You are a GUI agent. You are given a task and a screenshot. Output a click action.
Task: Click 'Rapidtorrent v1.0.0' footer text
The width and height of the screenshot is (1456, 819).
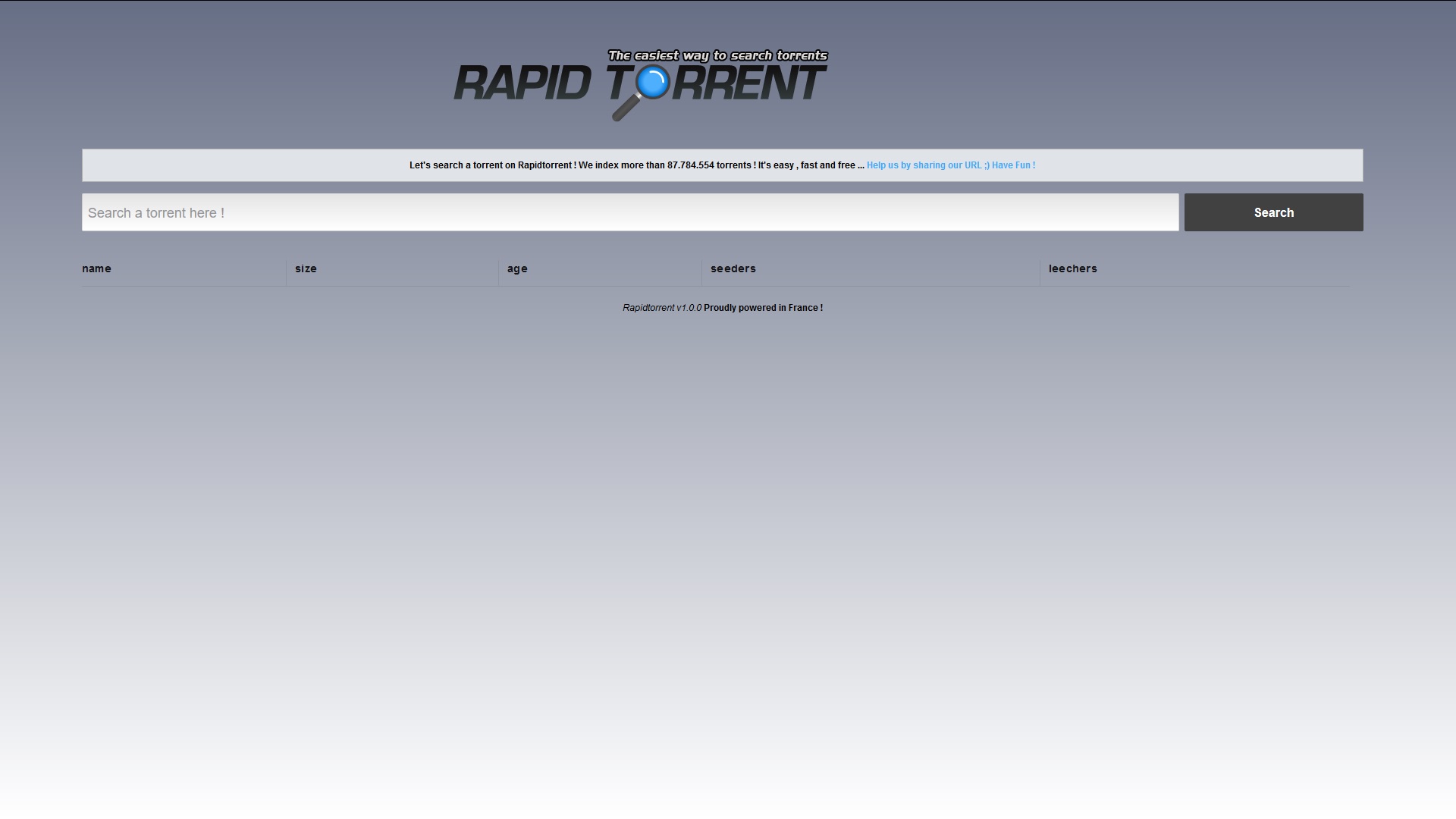(x=662, y=308)
